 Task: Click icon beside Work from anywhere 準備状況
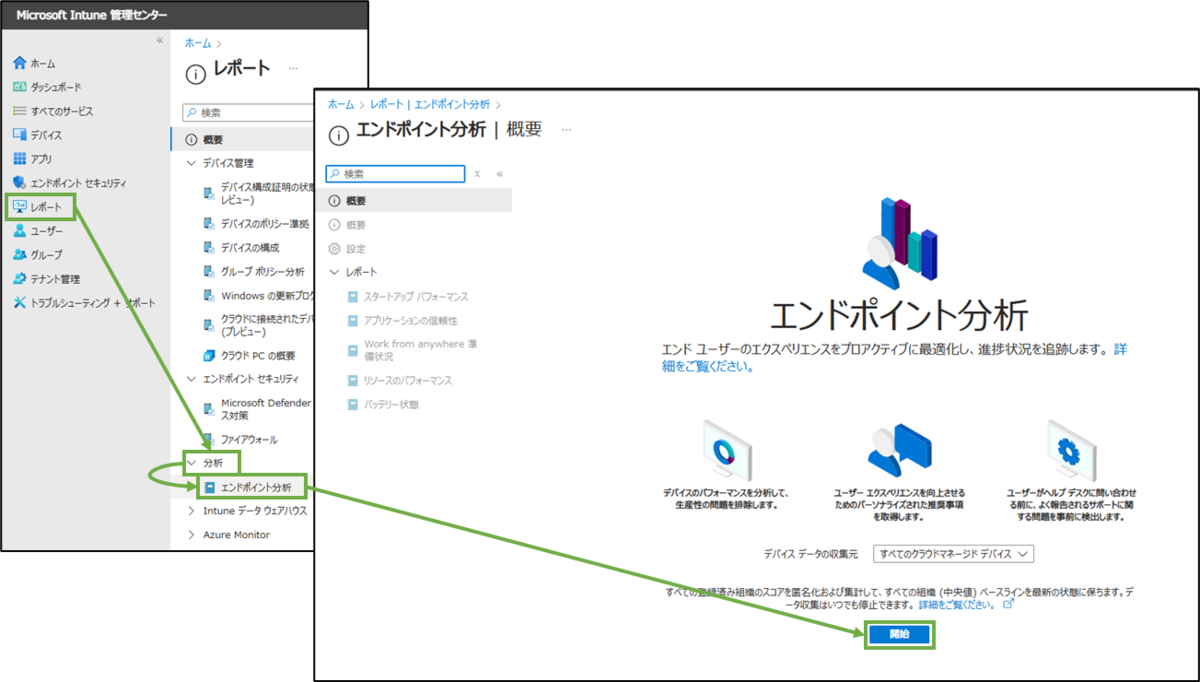(x=352, y=351)
